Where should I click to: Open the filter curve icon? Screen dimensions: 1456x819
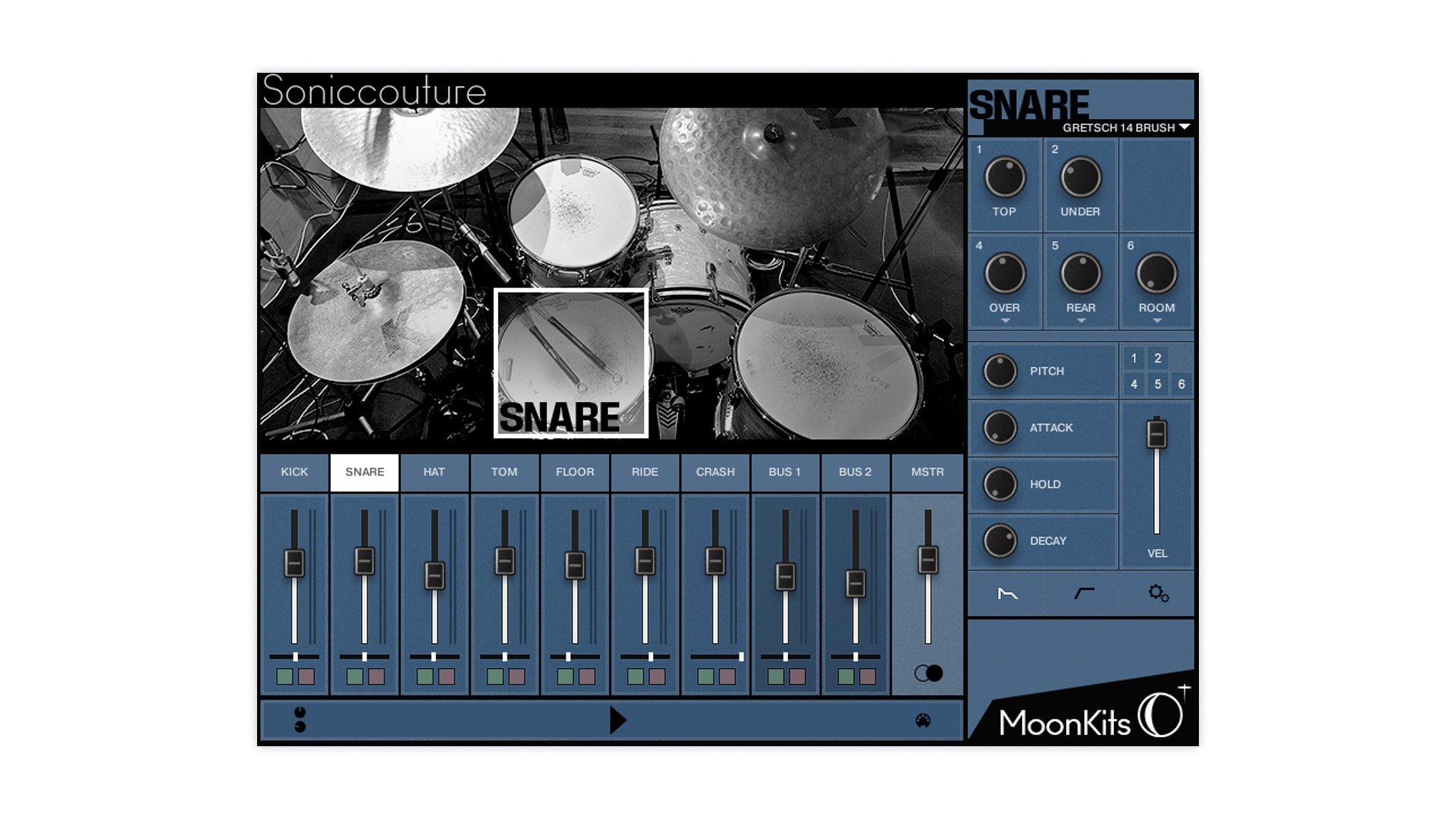point(1084,593)
